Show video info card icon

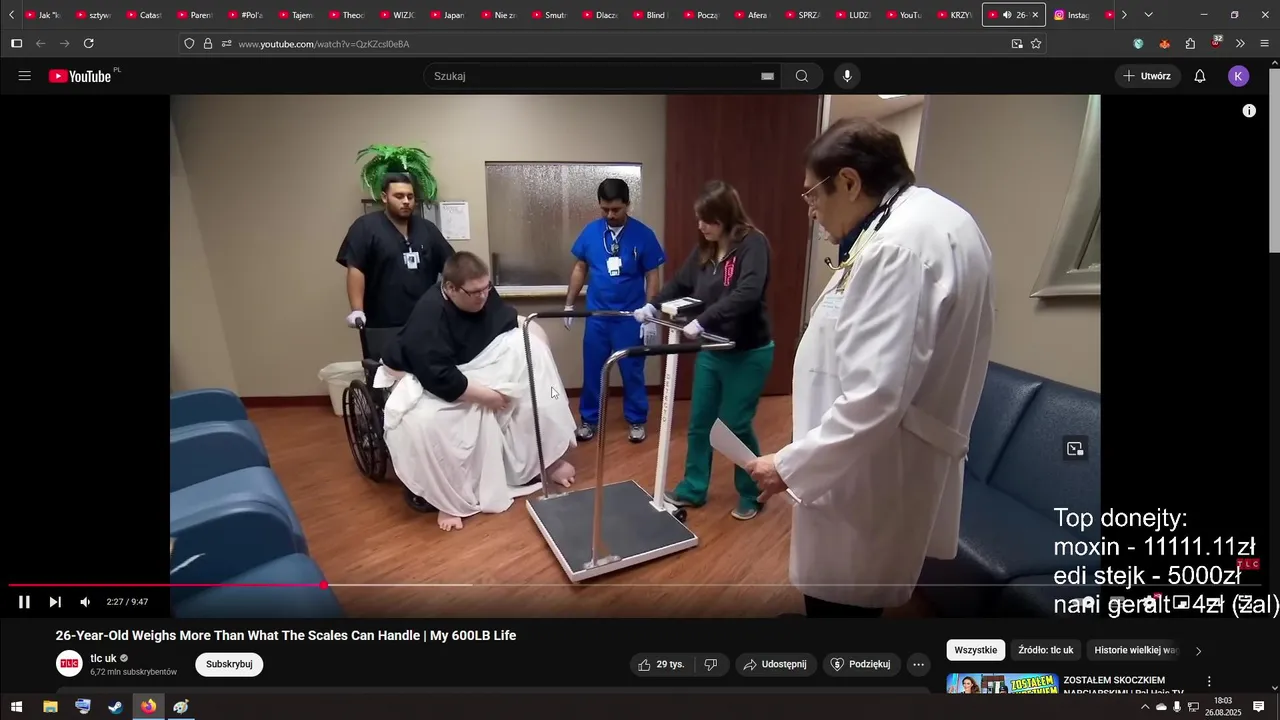(1249, 111)
